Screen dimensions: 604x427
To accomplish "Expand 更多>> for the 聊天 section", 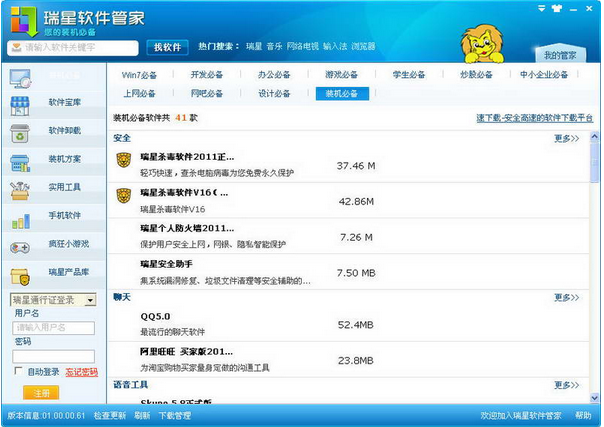I will pos(566,298).
